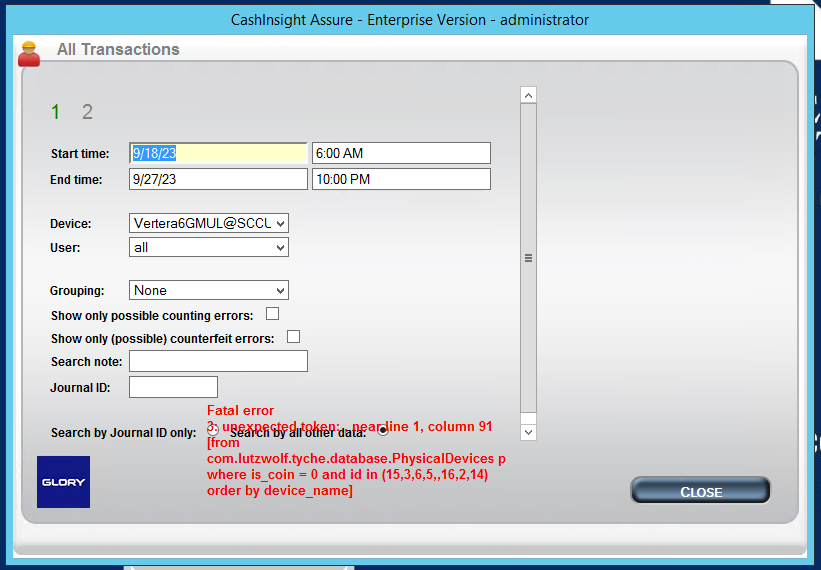
Task: Click the order by device_name error text
Action: click(280, 490)
